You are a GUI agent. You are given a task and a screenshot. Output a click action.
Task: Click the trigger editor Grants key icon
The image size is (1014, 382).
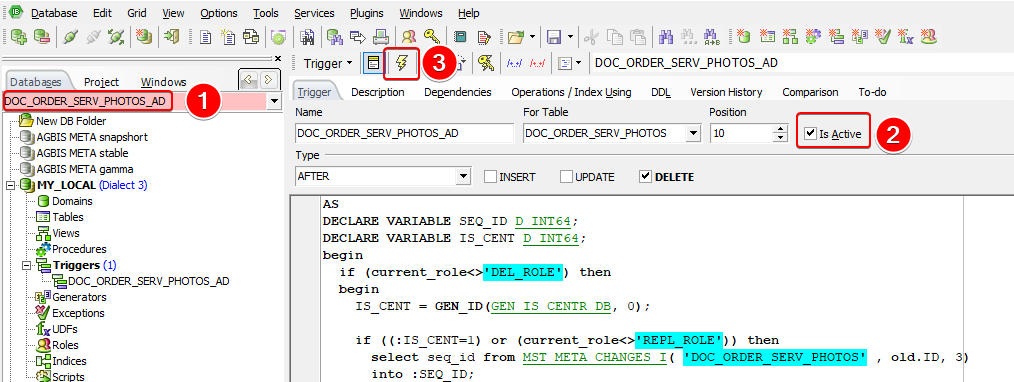(486, 63)
